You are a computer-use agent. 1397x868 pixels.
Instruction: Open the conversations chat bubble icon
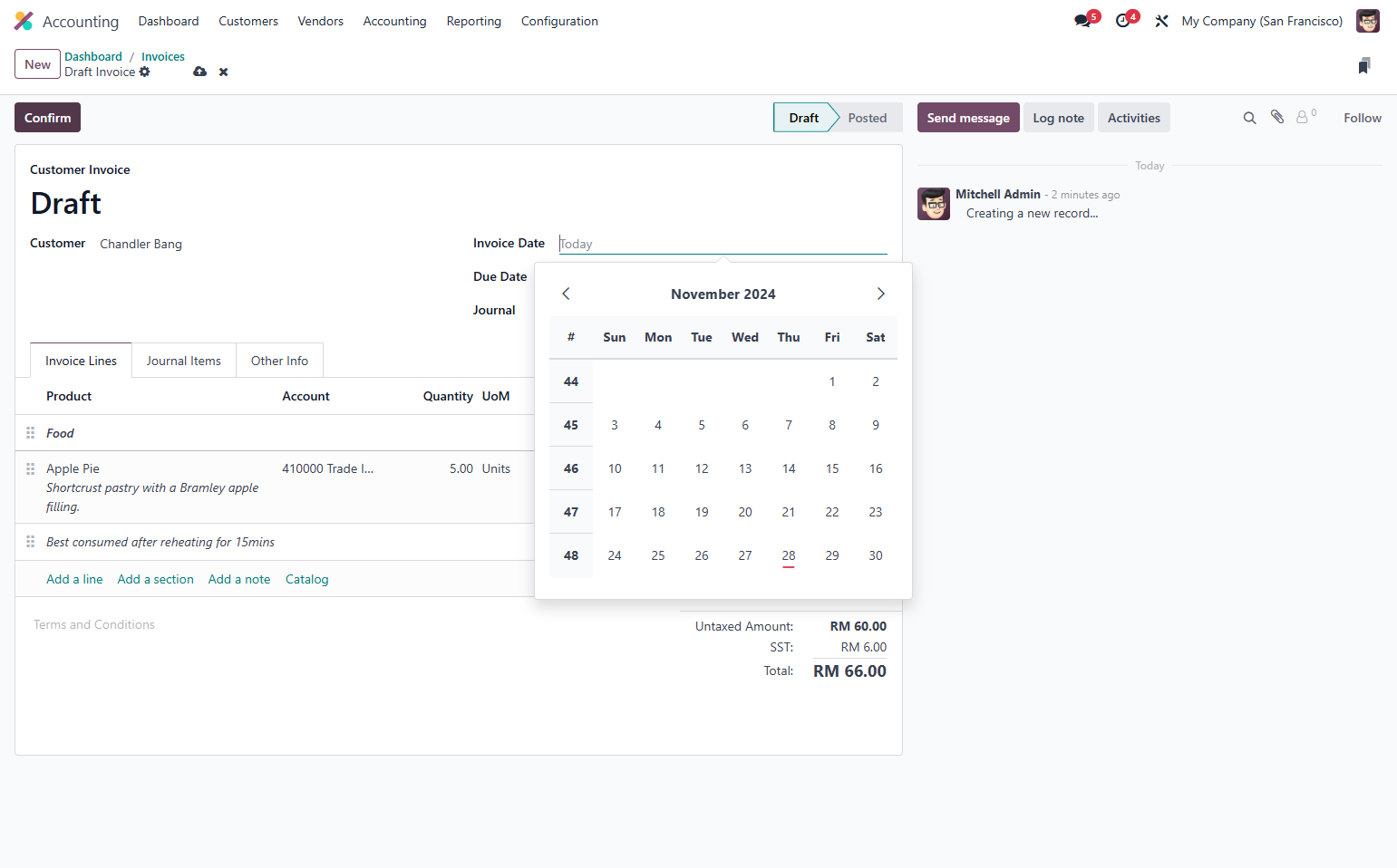(x=1082, y=21)
